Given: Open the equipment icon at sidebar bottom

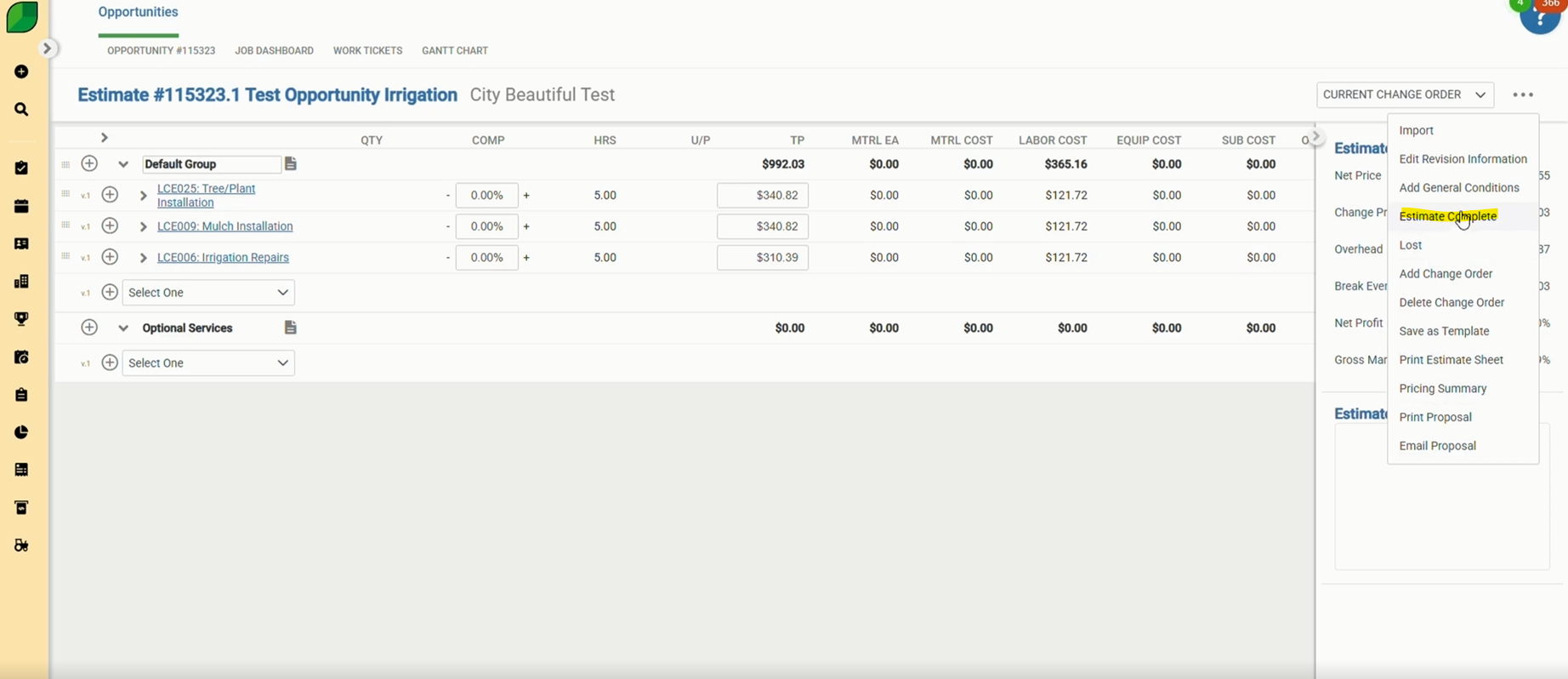Looking at the screenshot, I should pos(21,545).
